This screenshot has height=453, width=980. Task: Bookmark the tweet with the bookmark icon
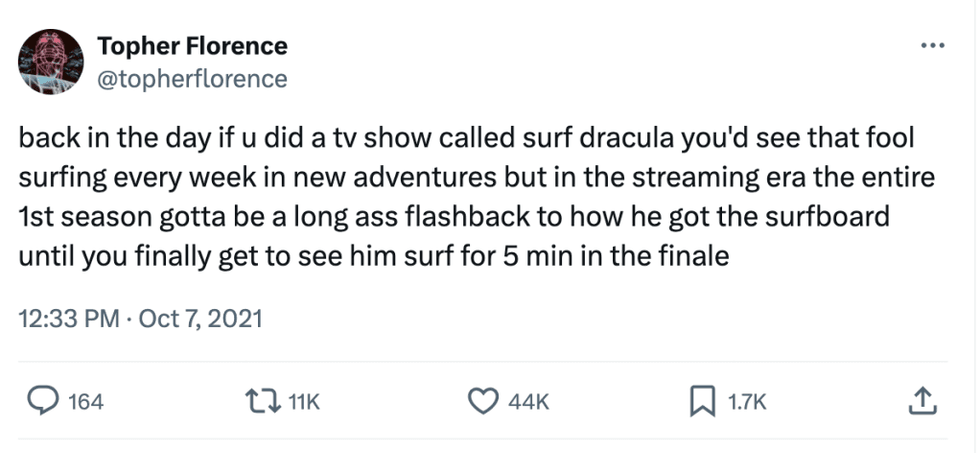(701, 402)
